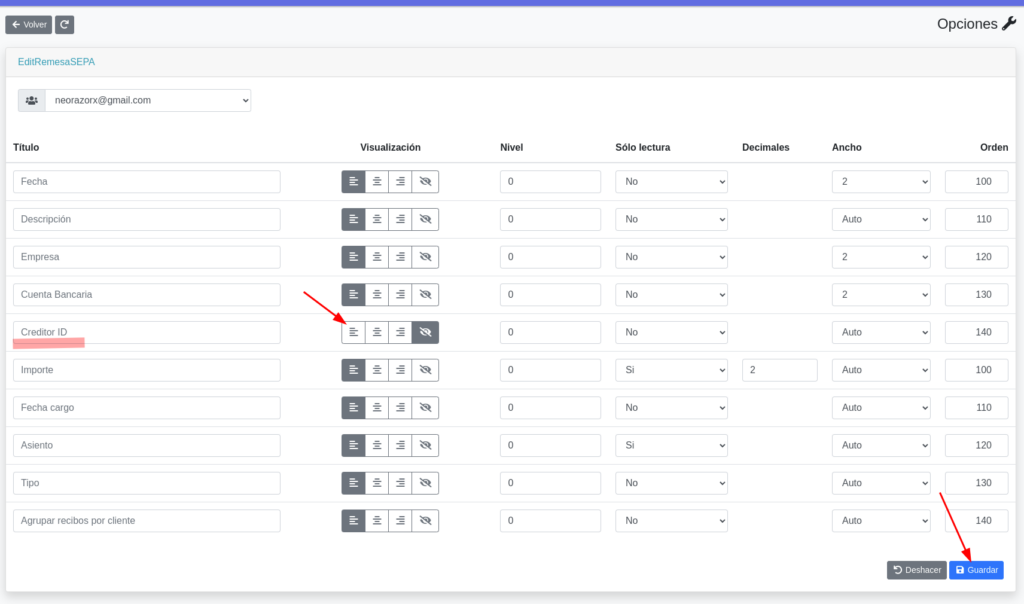
Task: Hide the Cuenta Bancaria field
Action: point(425,295)
